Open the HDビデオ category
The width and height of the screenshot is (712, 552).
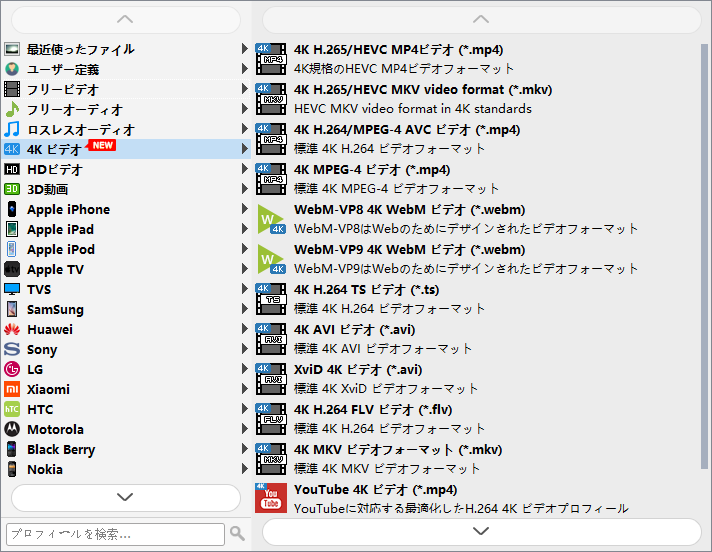coord(126,169)
